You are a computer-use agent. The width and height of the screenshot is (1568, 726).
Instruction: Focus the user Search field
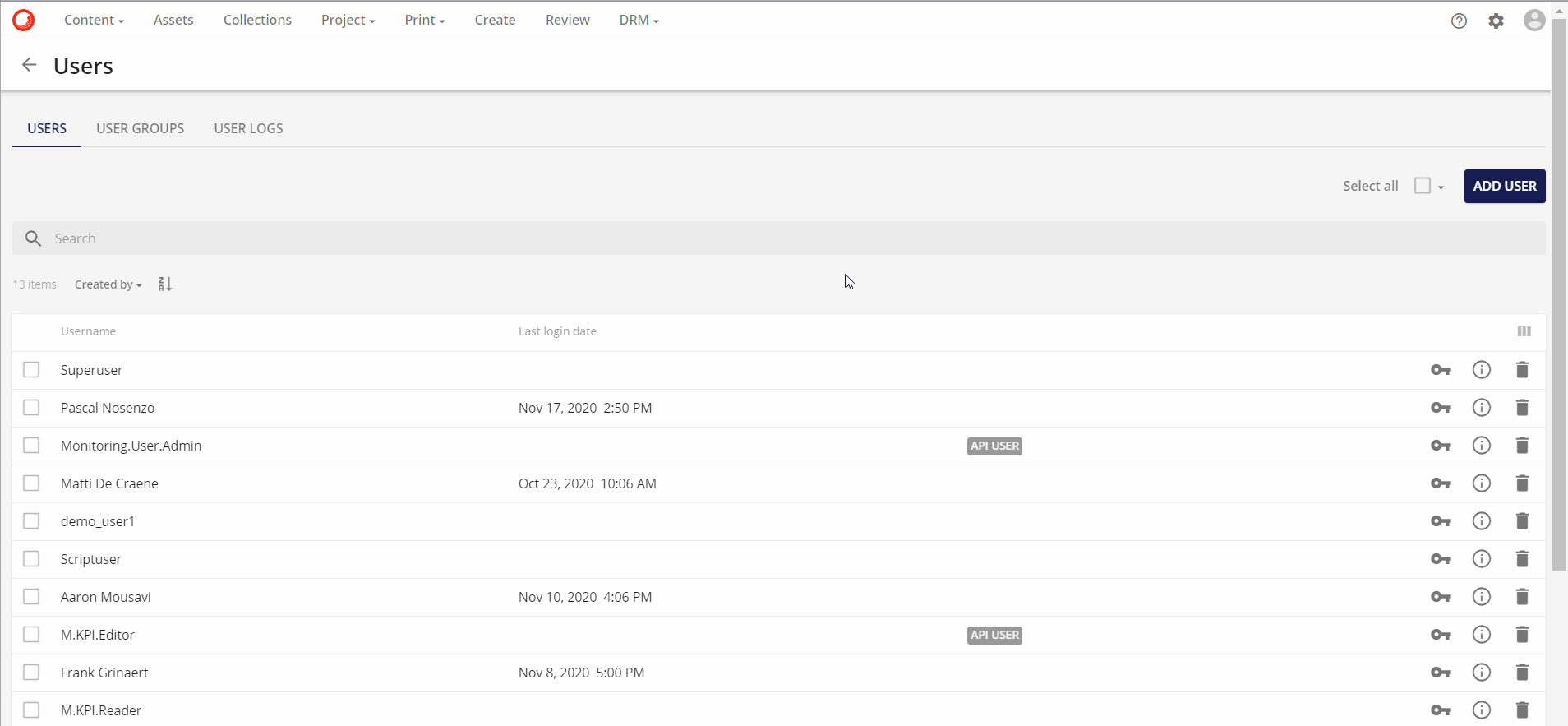pyautogui.click(x=778, y=238)
